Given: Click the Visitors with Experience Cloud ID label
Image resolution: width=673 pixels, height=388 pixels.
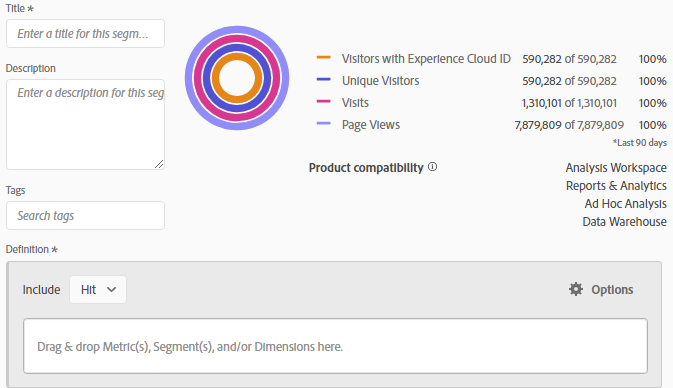Looking at the screenshot, I should [x=426, y=59].
